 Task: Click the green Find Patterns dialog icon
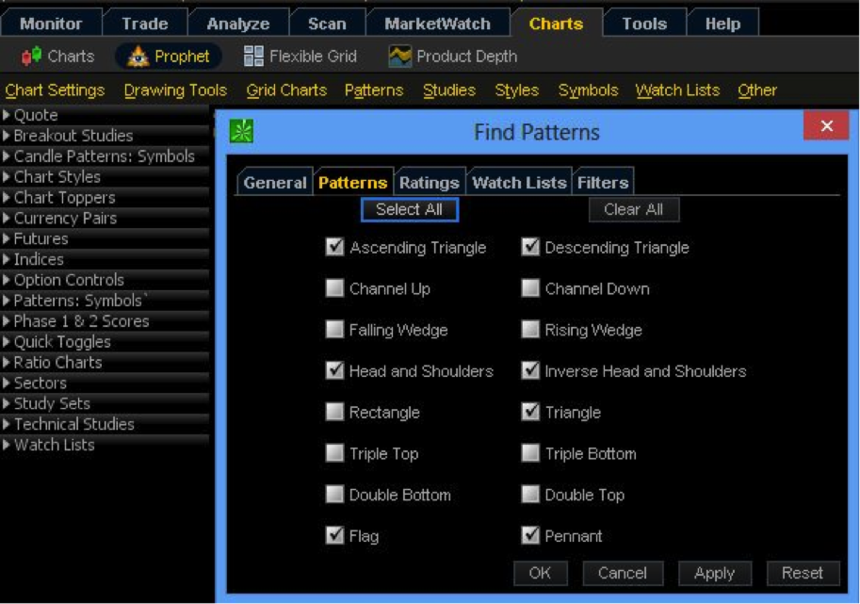pos(241,131)
